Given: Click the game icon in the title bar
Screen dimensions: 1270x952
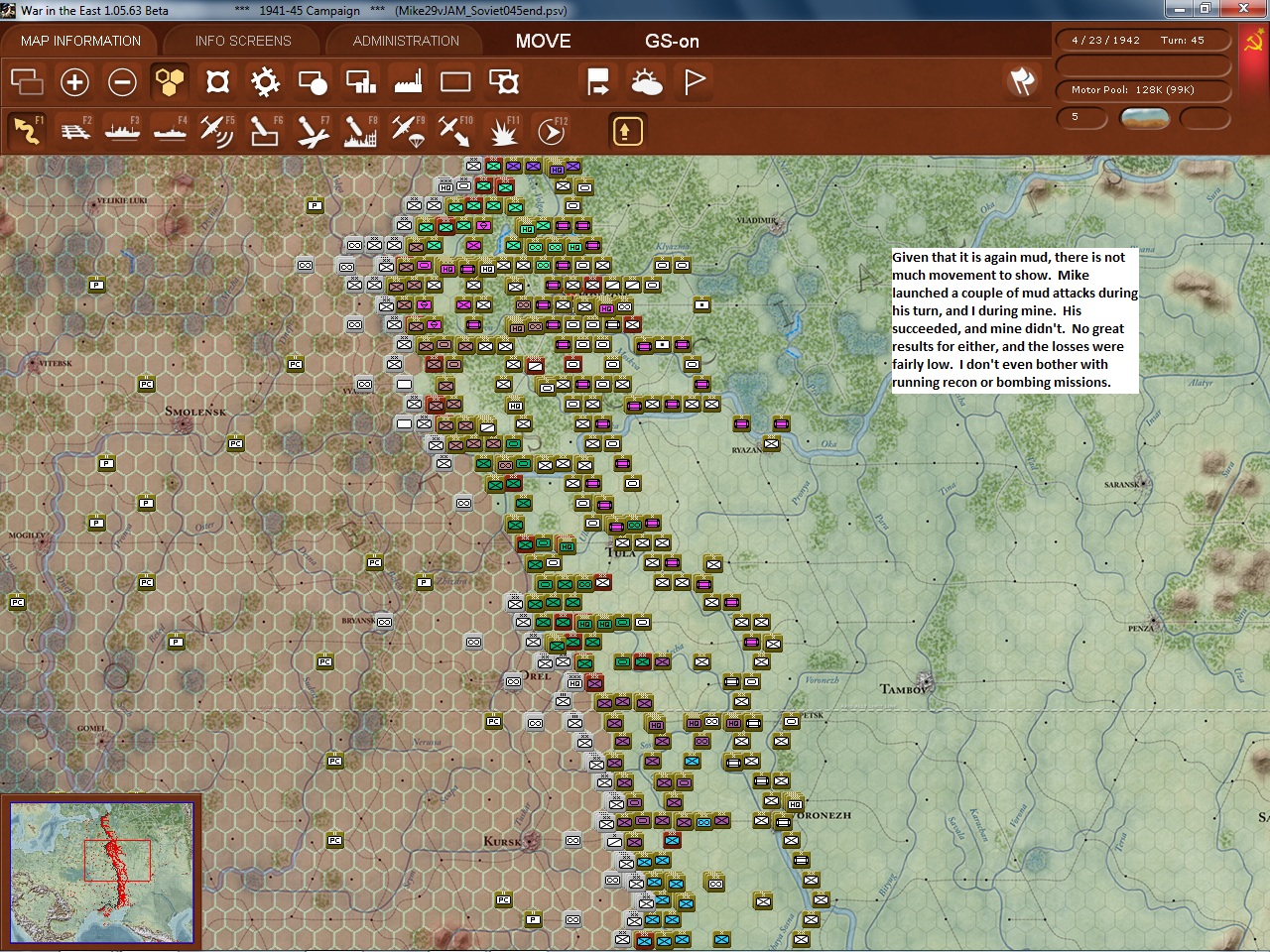Looking at the screenshot, I should click(x=9, y=10).
